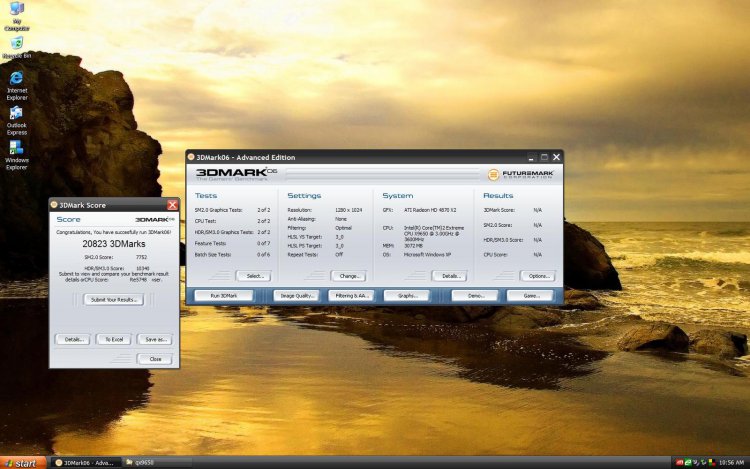Click SM2.0 Graphics Tests row label
The height and width of the screenshot is (469, 750).
click(218, 210)
